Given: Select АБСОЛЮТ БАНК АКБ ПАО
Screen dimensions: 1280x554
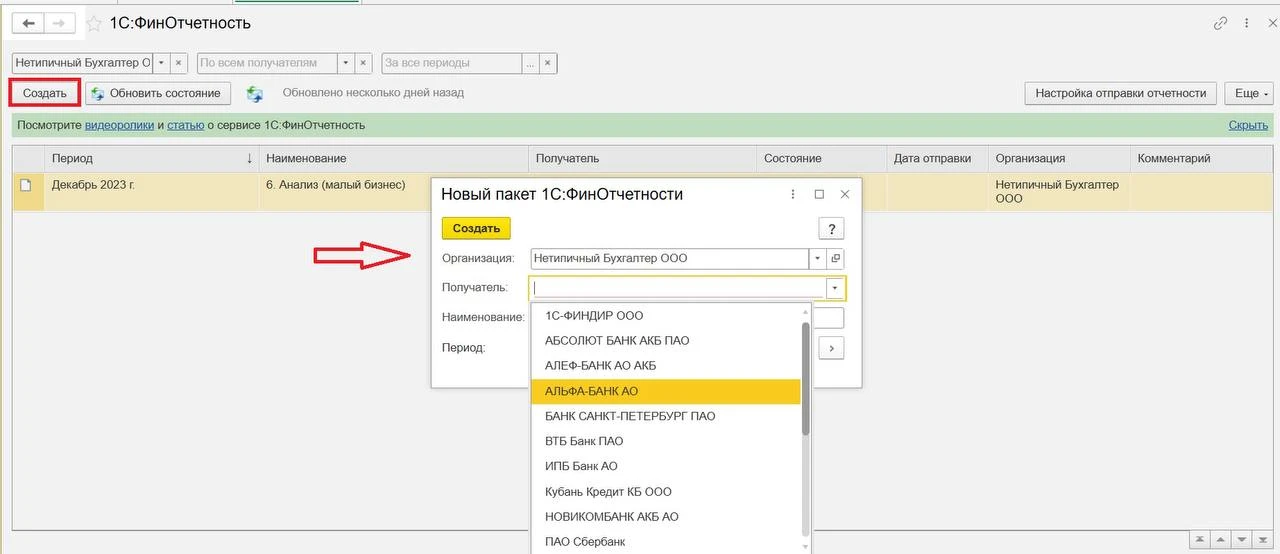Looking at the screenshot, I should click(x=666, y=341).
